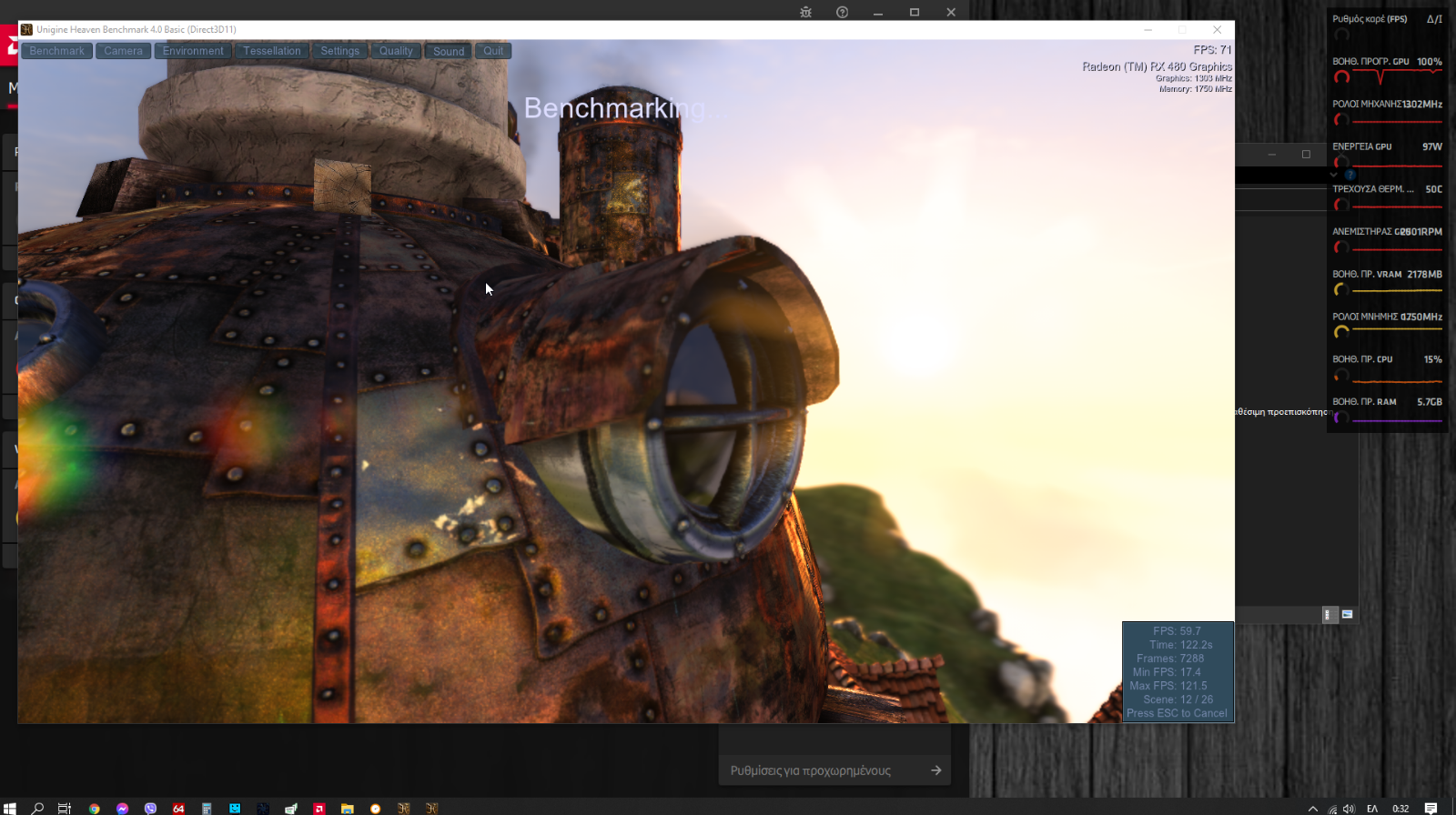Open the Environment menu button
This screenshot has width=1456, height=815.
click(193, 51)
